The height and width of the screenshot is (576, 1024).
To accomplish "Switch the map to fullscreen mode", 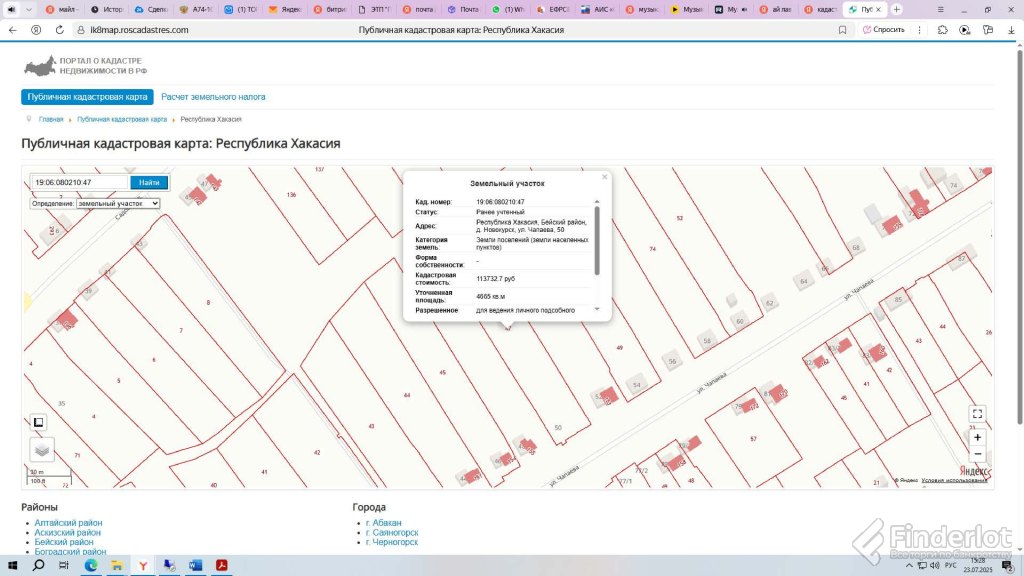I will click(x=977, y=414).
